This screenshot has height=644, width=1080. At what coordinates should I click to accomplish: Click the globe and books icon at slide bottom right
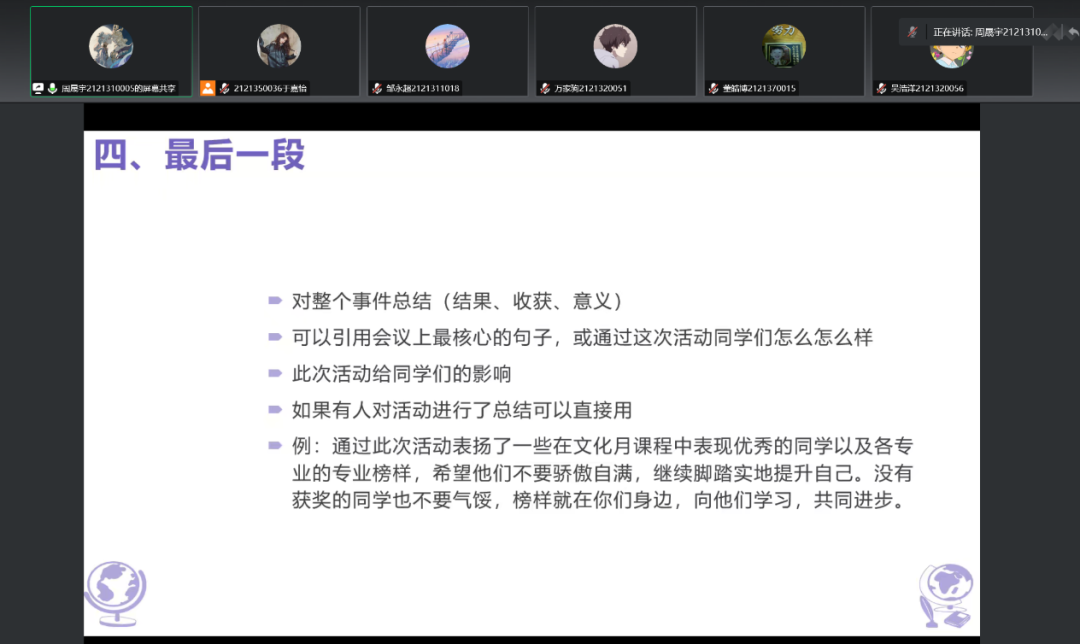pyautogui.click(x=945, y=594)
